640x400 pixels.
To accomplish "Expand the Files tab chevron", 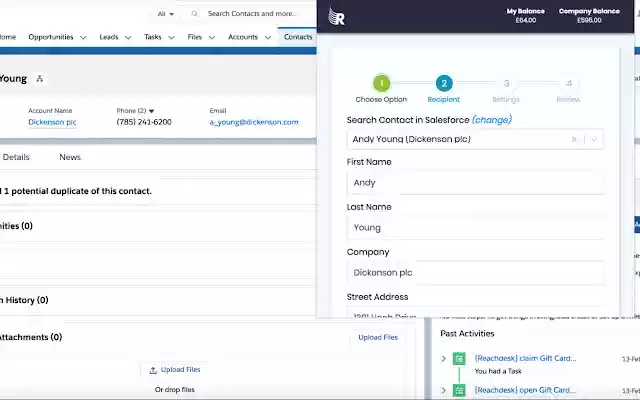I will click(x=212, y=38).
